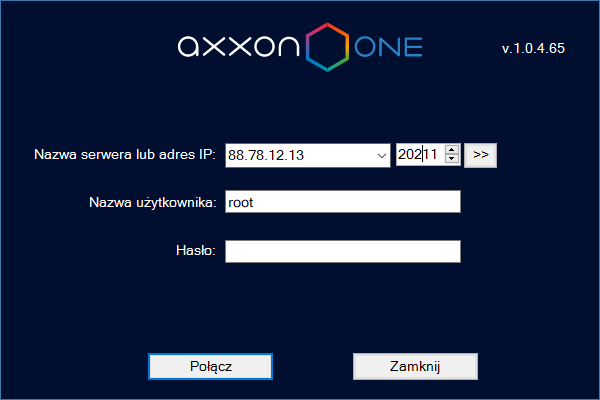The height and width of the screenshot is (400, 600).
Task: Click the username field containing root
Action: coord(343,202)
